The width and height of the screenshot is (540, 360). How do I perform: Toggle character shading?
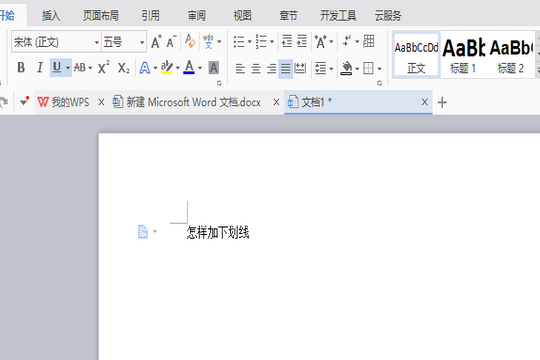[x=214, y=68]
